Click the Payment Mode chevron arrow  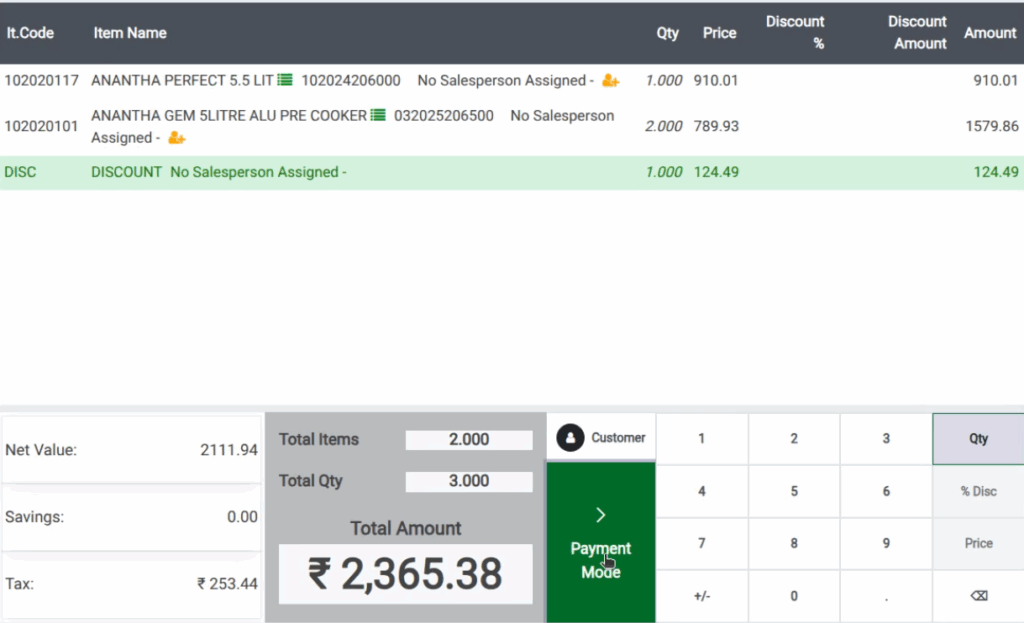600,515
